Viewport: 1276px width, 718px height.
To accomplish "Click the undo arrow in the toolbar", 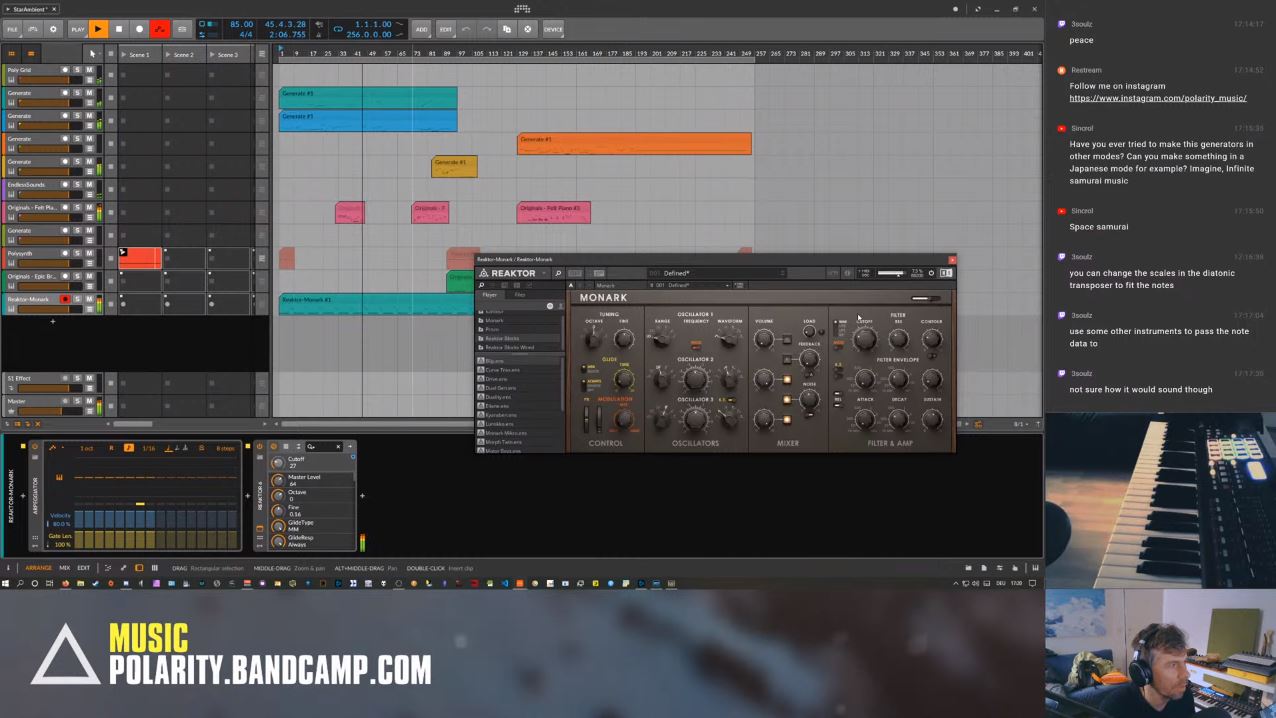I will pyautogui.click(x=466, y=29).
